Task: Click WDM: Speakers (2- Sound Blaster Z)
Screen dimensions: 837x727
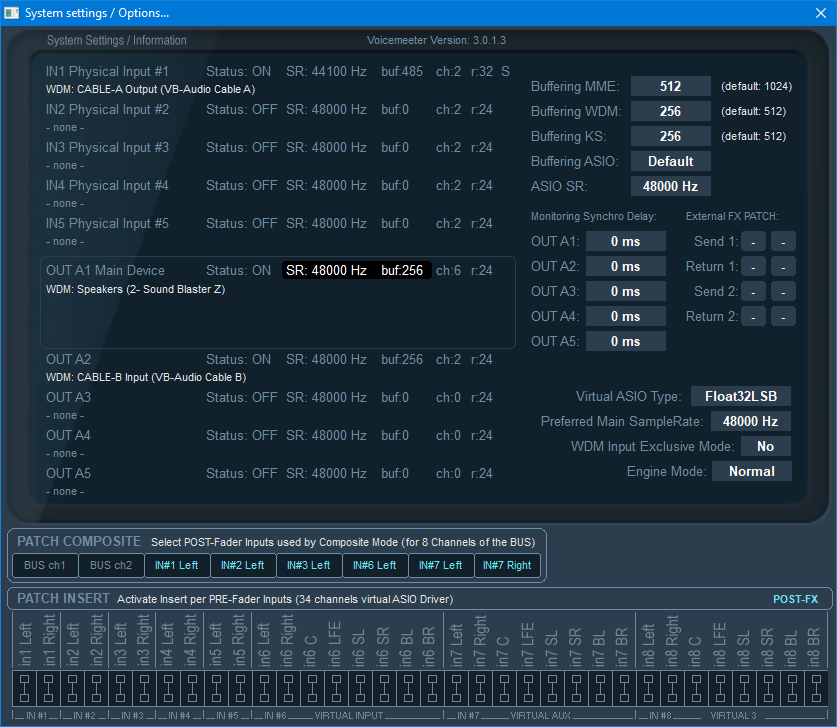Action: click(136, 289)
